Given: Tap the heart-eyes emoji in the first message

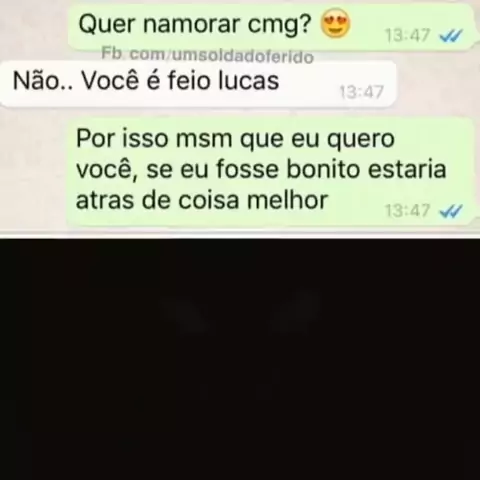Looking at the screenshot, I should pyautogui.click(x=335, y=24).
